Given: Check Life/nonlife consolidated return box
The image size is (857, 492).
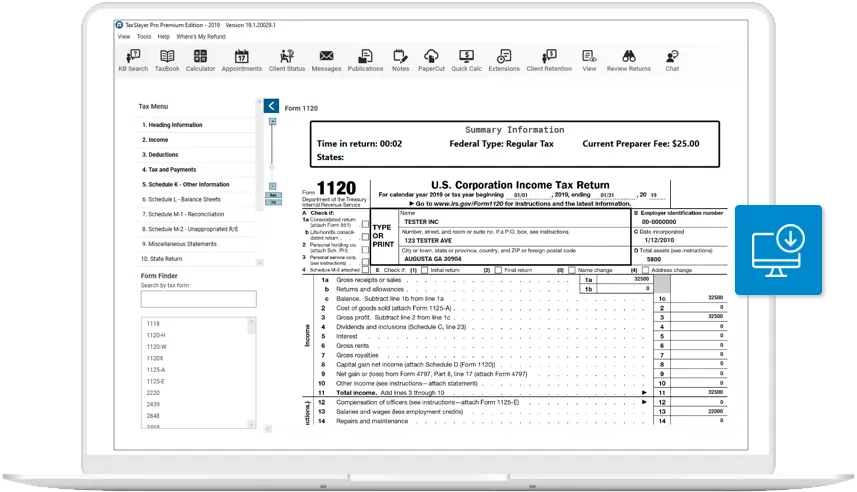Looking at the screenshot, I should [x=365, y=237].
